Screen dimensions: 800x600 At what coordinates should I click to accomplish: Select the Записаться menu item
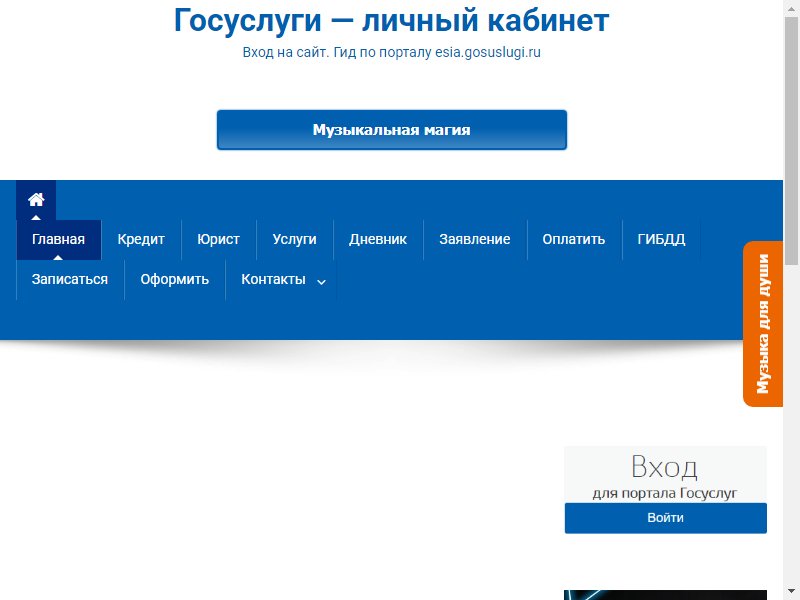(x=70, y=280)
